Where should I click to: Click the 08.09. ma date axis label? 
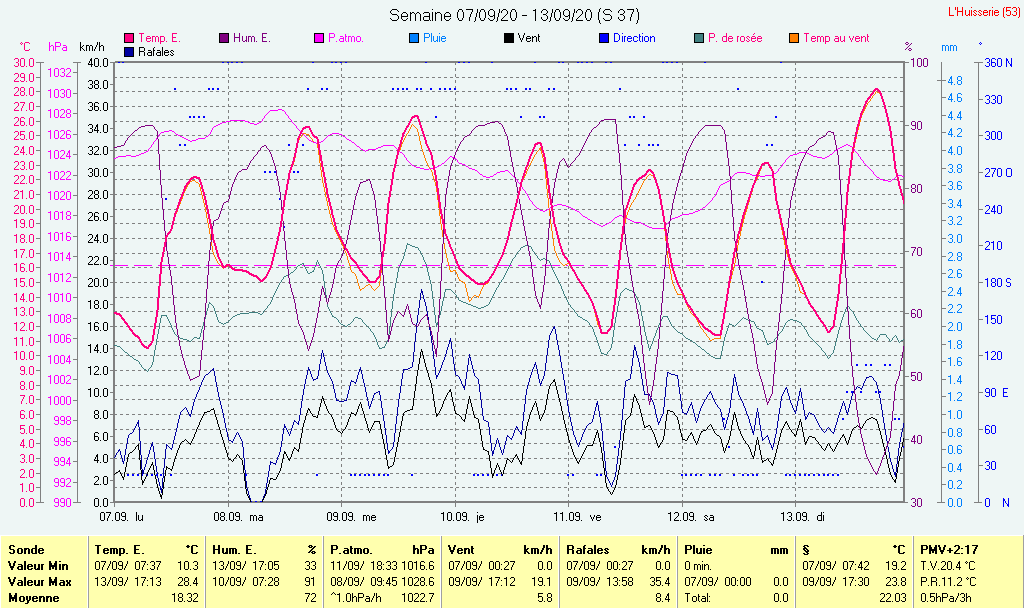tap(238, 517)
